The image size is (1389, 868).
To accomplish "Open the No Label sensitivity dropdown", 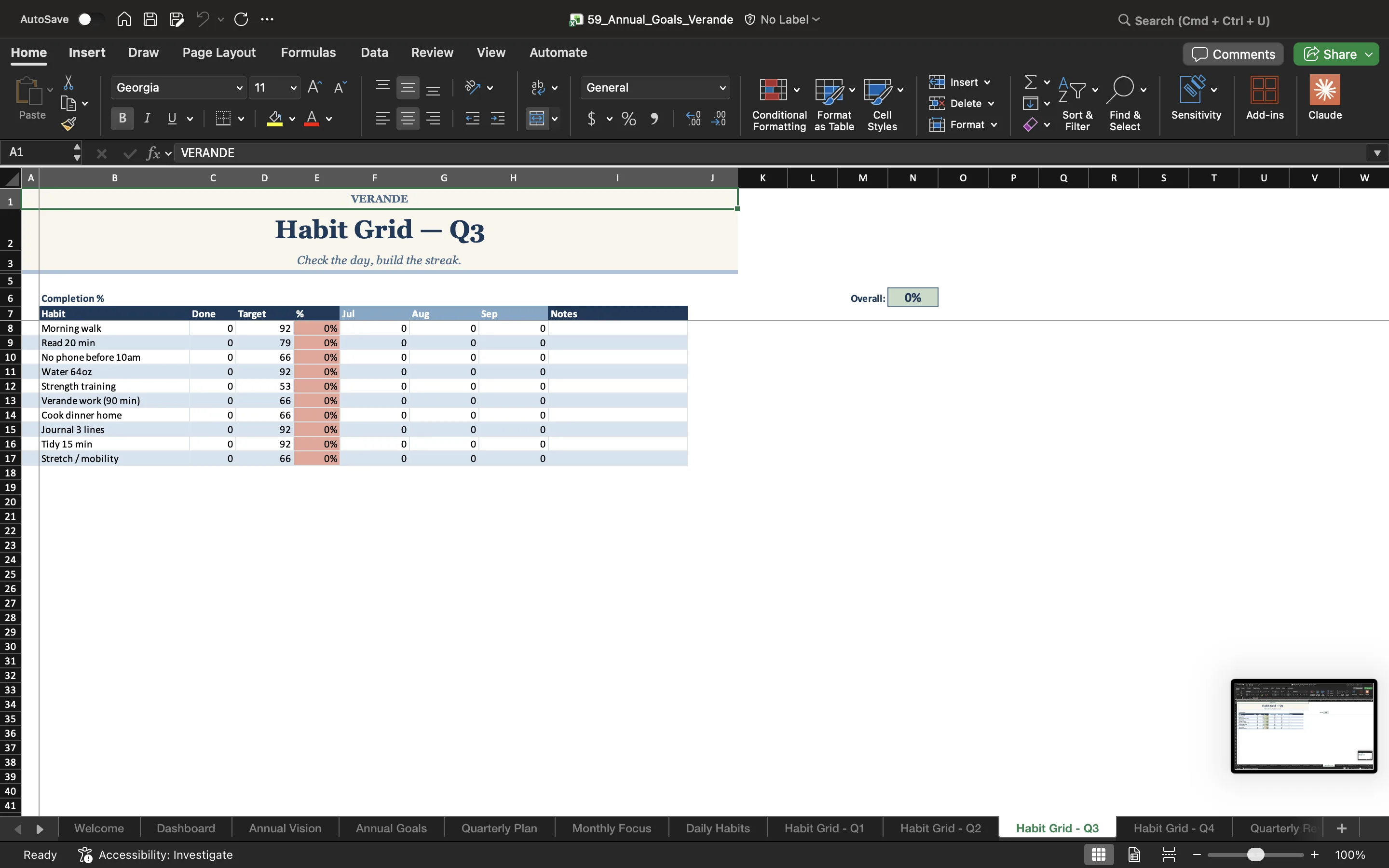I will point(783,19).
